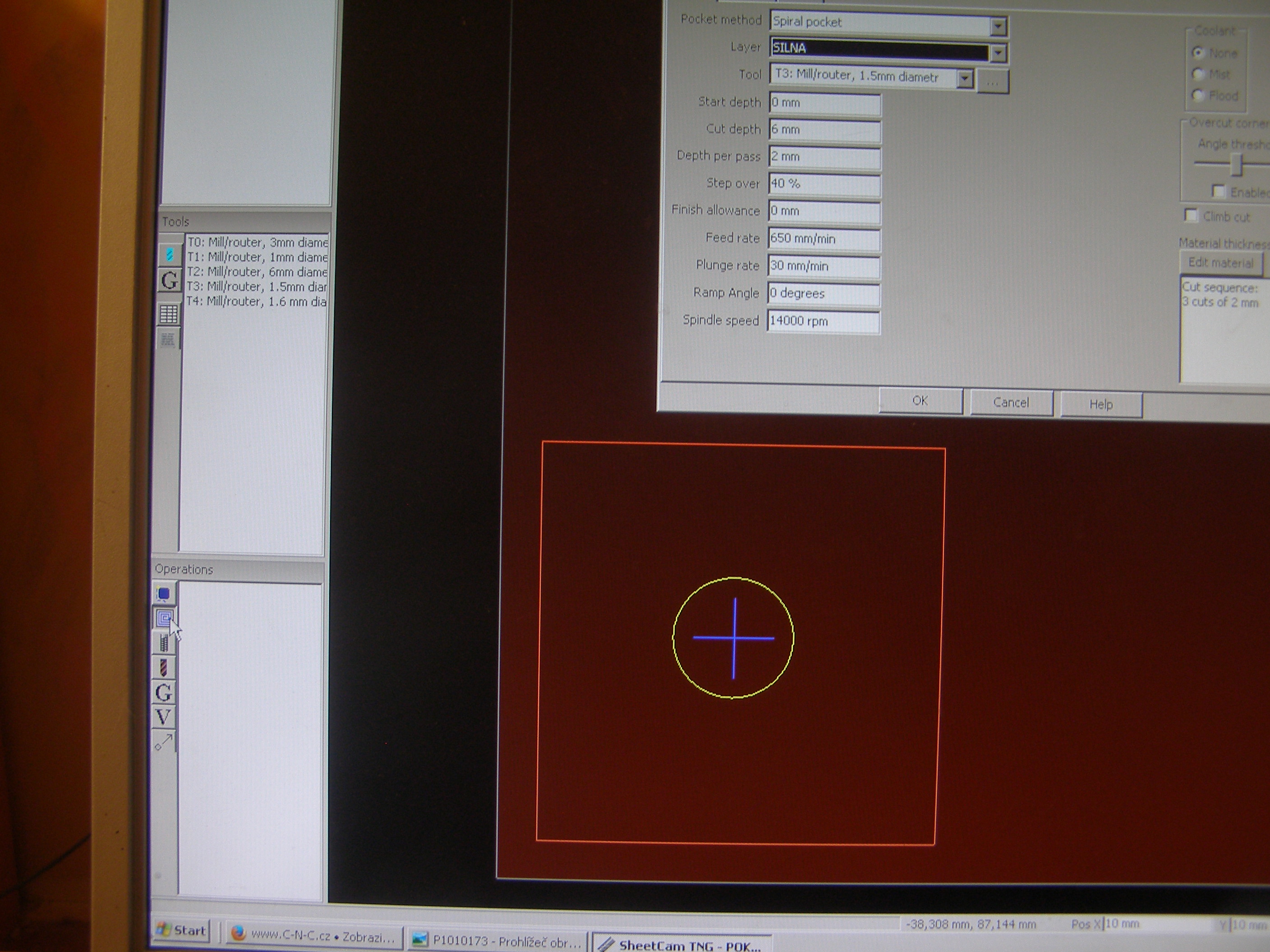Select the spiral pocket operation icon
The width and height of the screenshot is (1270, 952).
tap(164, 618)
